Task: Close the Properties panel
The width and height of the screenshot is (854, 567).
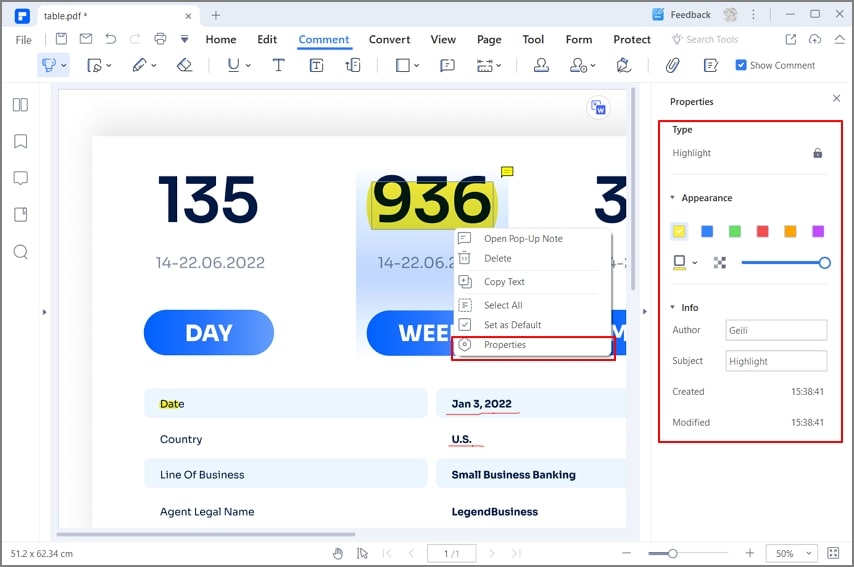Action: pyautogui.click(x=836, y=98)
